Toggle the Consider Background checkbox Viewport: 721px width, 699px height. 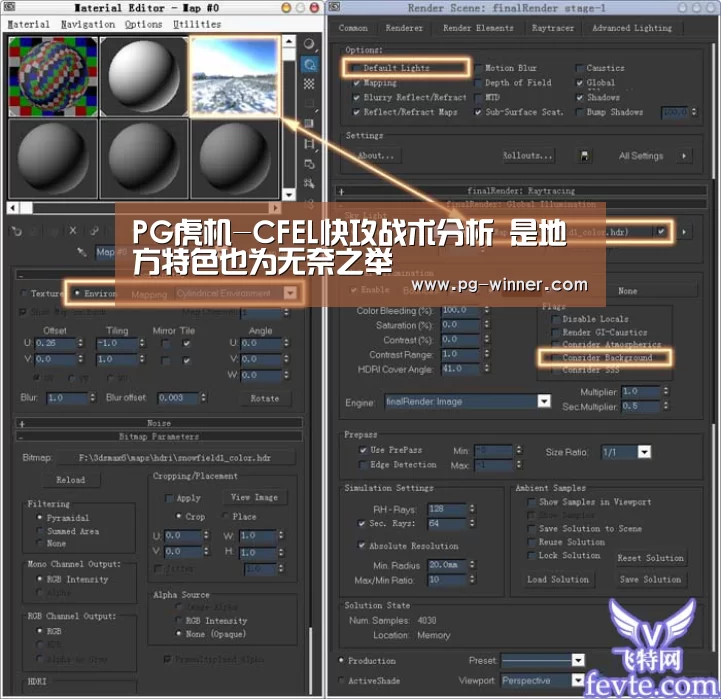tap(555, 358)
